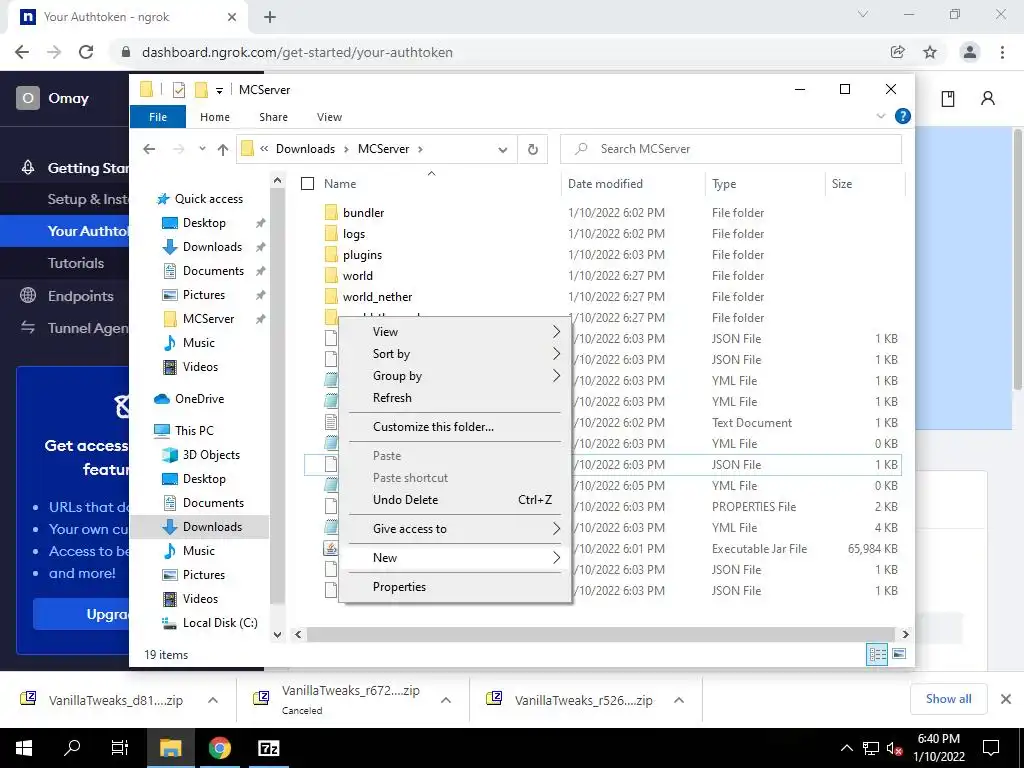Viewport: 1024px width, 768px height.
Task: Expand the Sort by submenu
Action: click(455, 354)
